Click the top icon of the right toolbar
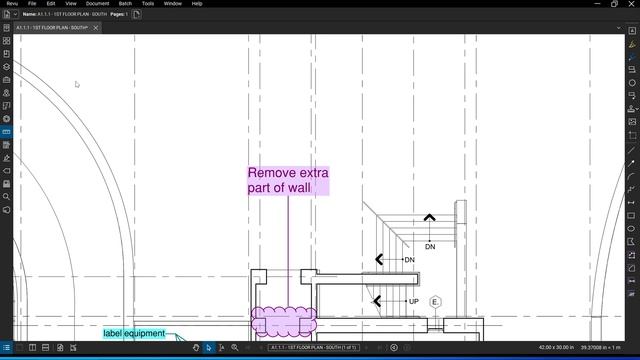This screenshot has height=360, width=640. click(632, 31)
